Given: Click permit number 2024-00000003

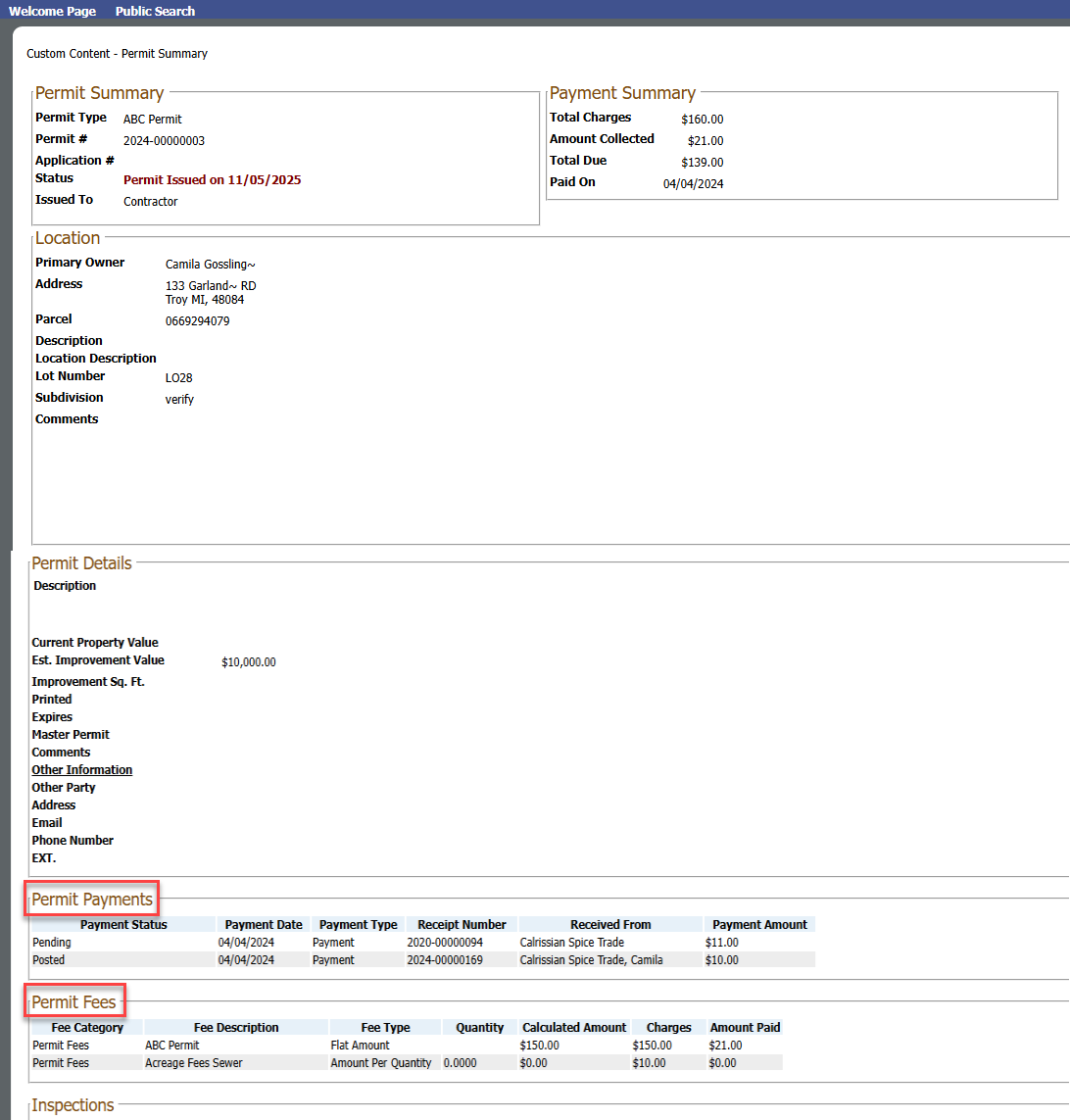Looking at the screenshot, I should (x=164, y=141).
